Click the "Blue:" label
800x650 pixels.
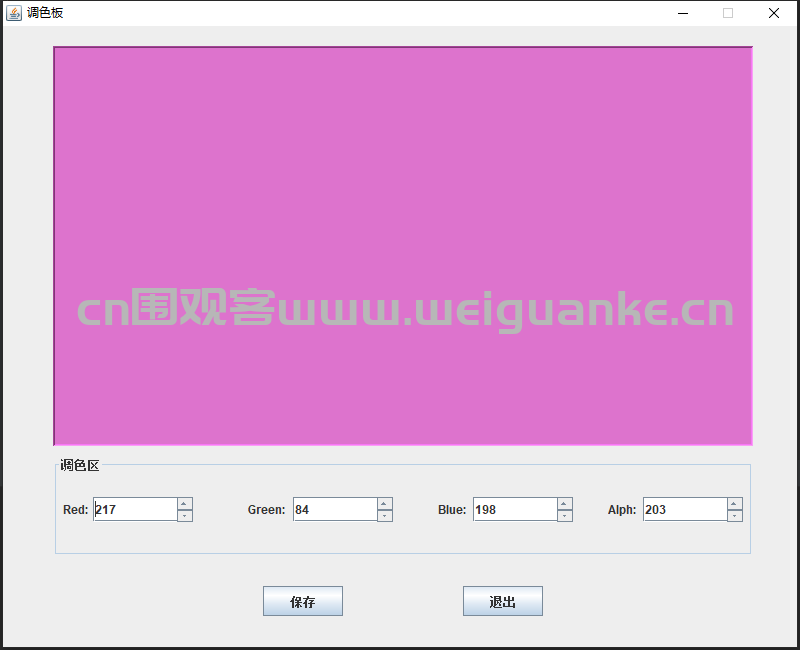(x=452, y=510)
